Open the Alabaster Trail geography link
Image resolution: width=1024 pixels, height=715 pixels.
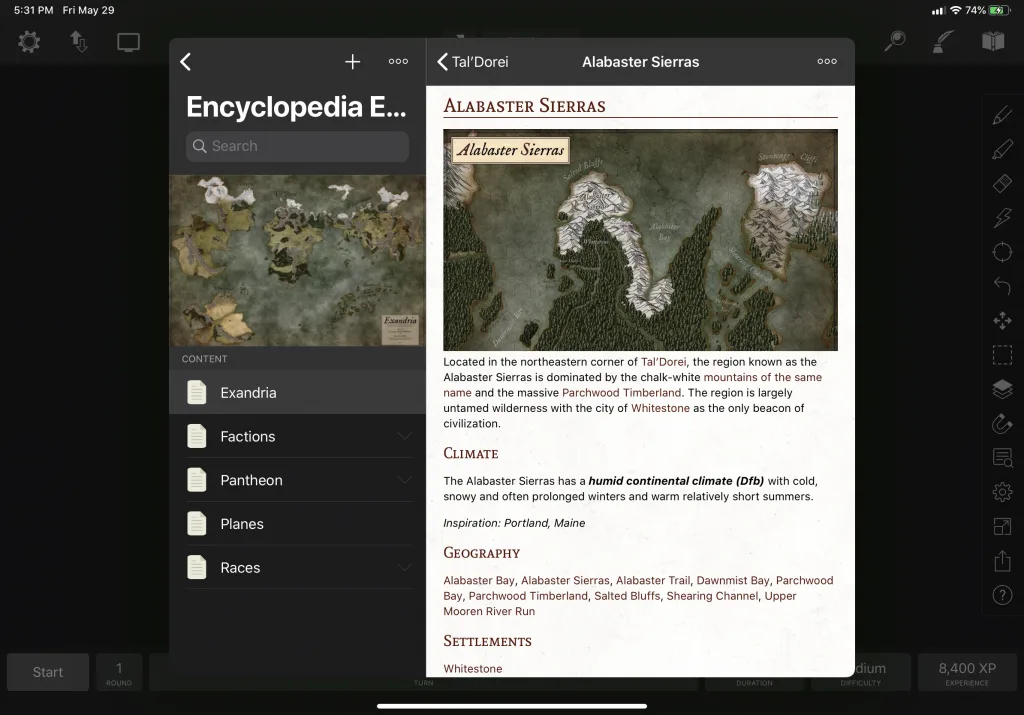(x=653, y=580)
